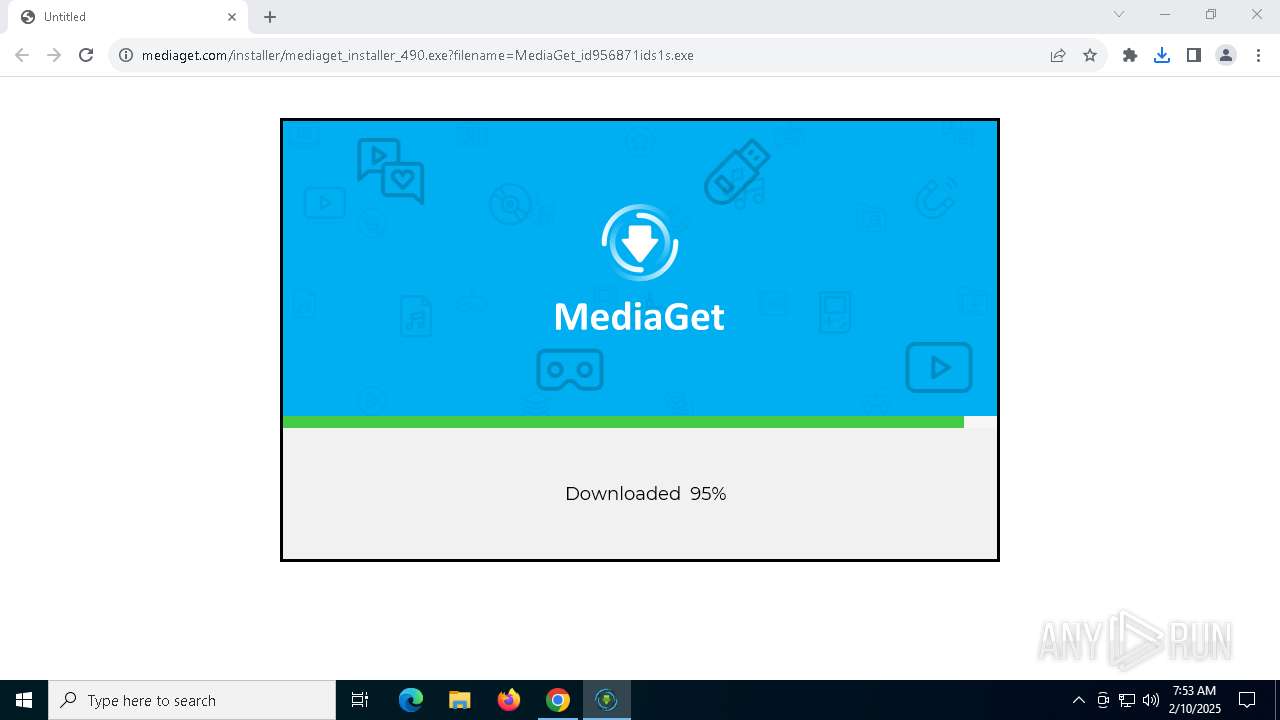
Task: Click the address bar URL
Action: click(417, 55)
